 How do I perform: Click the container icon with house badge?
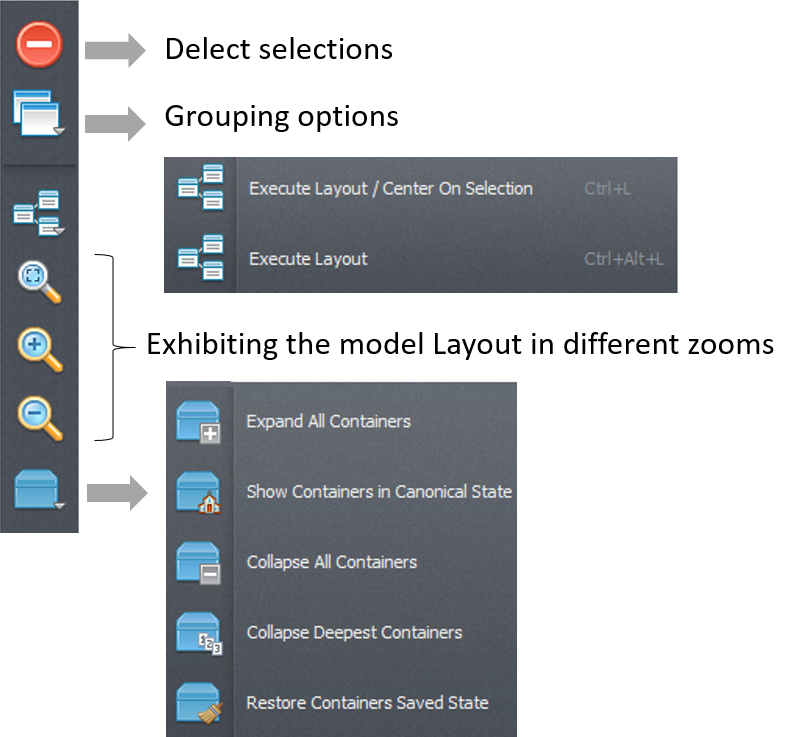(198, 492)
